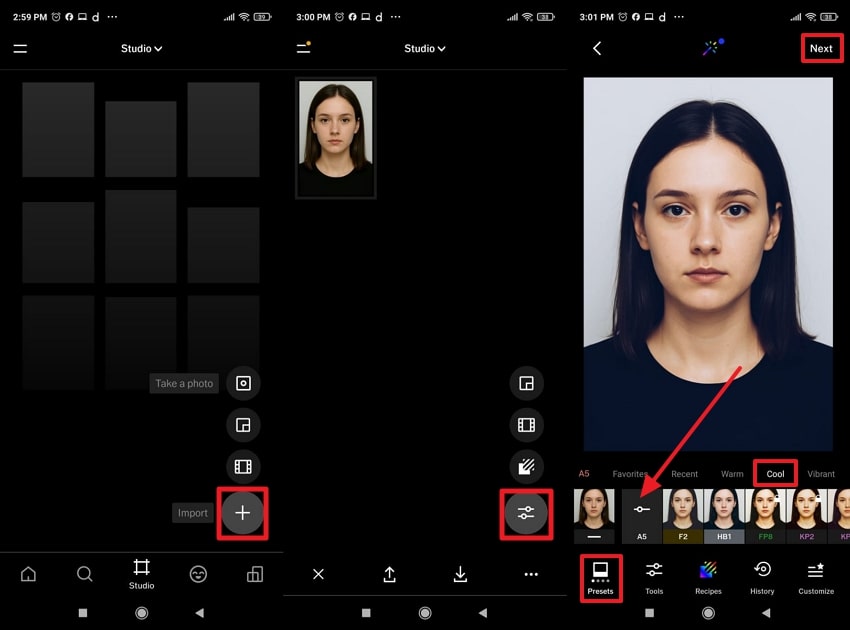This screenshot has height=630, width=850.
Task: Open the hamburger menu in left screen
Action: (20, 49)
